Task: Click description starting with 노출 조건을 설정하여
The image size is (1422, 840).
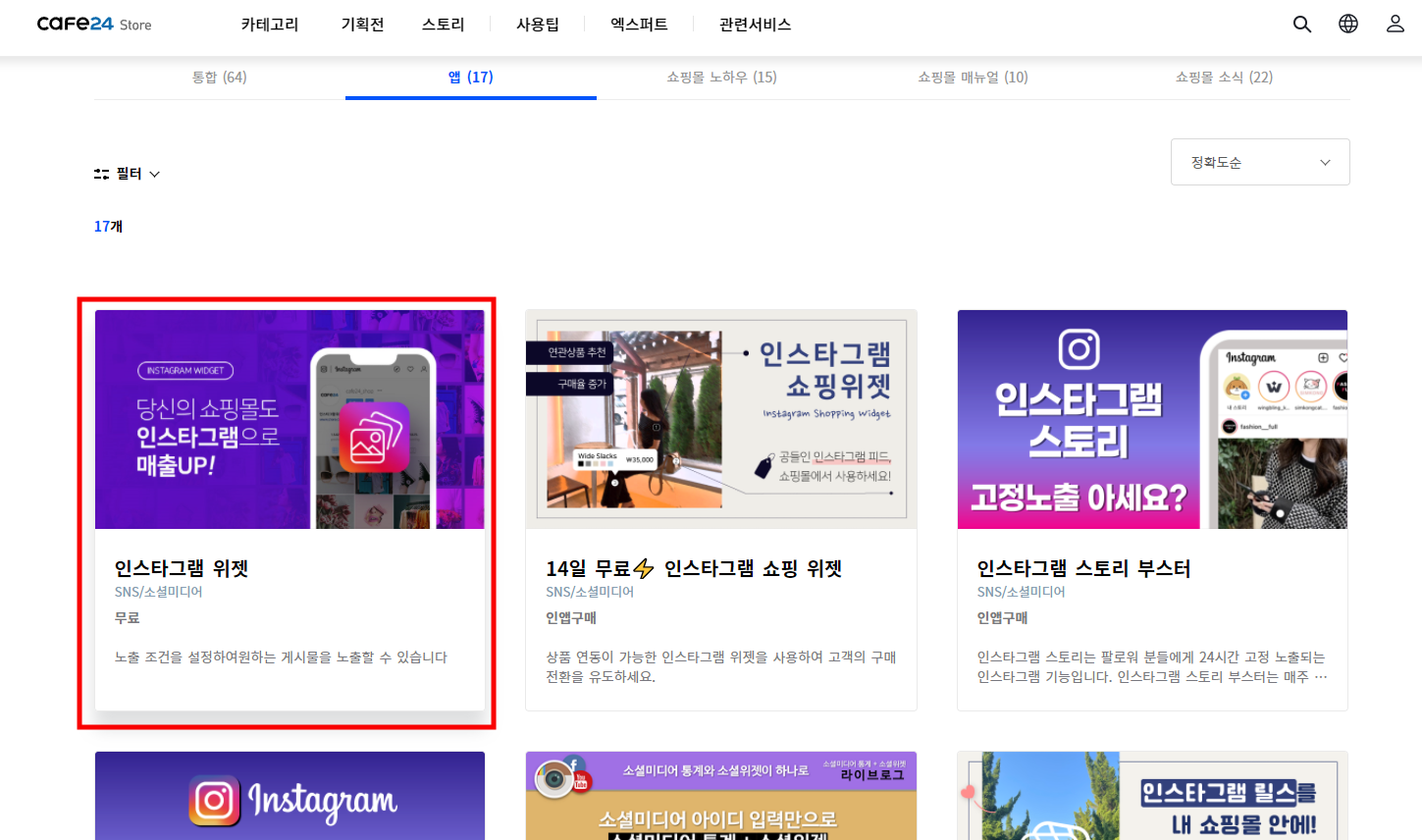Action: pyautogui.click(x=281, y=657)
